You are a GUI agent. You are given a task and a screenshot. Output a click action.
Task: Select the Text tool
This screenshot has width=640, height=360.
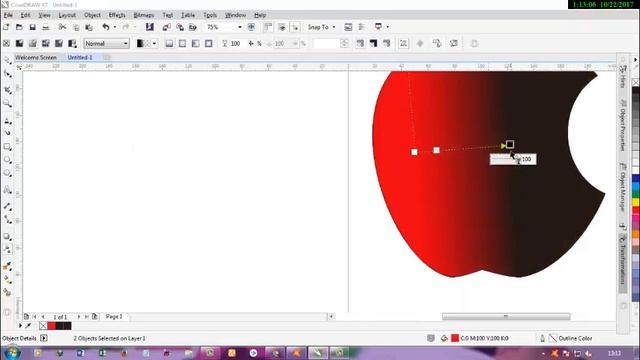click(x=7, y=189)
